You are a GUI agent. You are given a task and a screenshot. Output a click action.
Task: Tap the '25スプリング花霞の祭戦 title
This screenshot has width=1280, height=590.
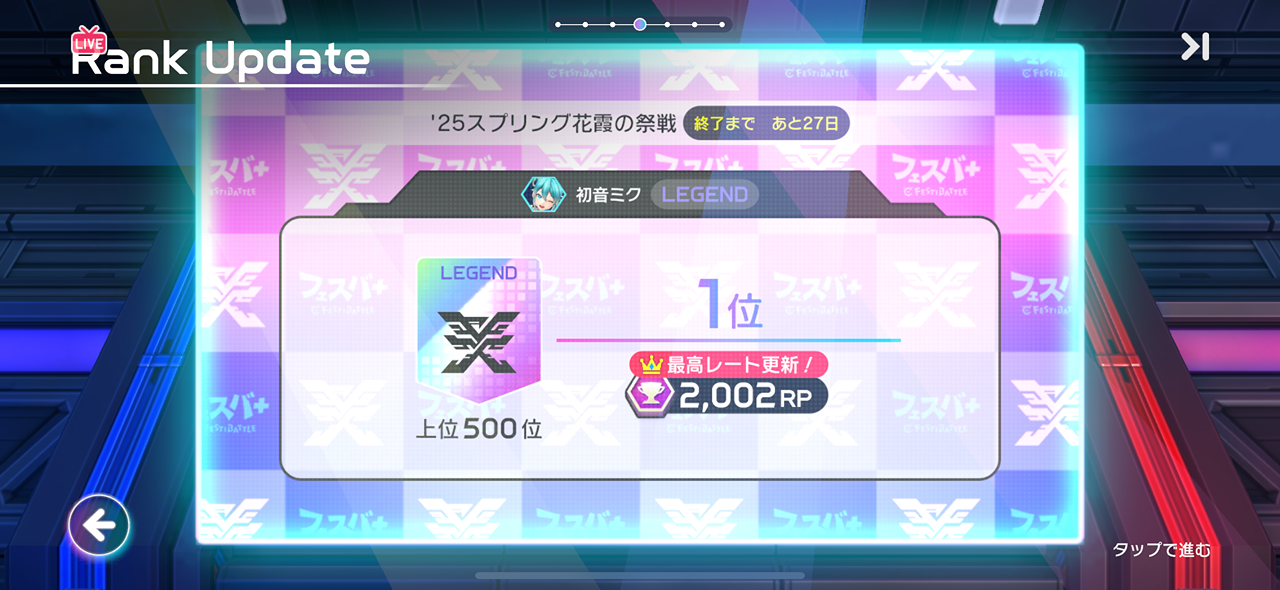coord(553,125)
